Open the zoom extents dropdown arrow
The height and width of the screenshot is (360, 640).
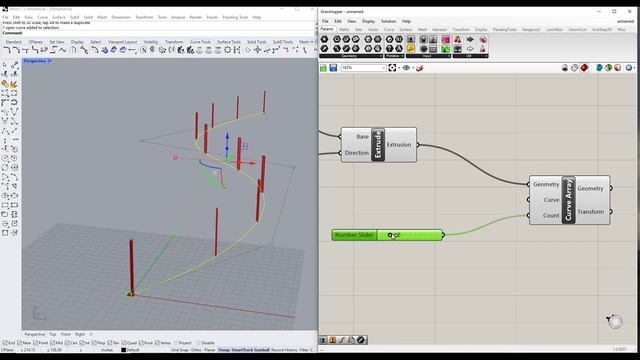point(399,68)
